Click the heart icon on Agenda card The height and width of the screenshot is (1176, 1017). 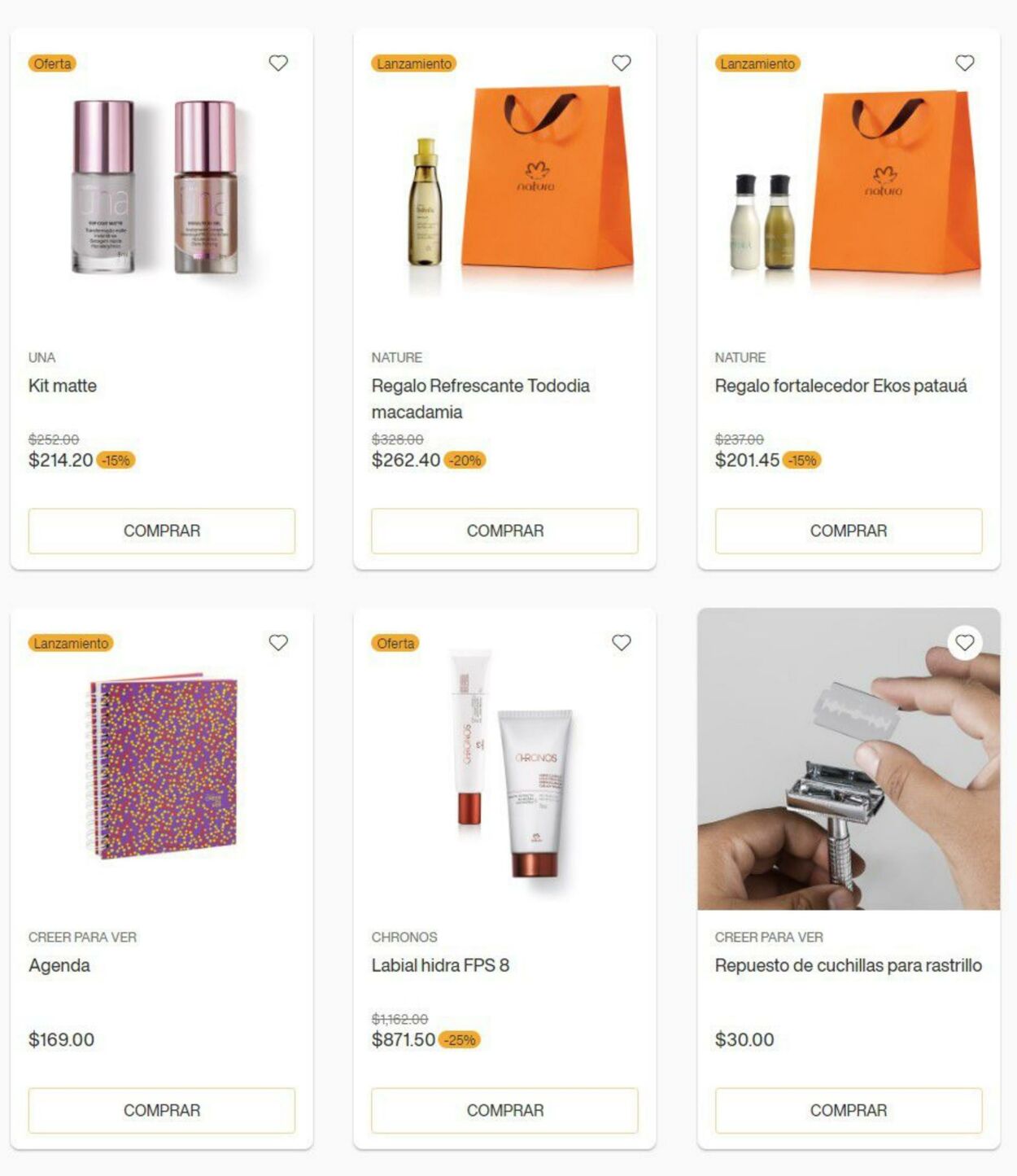tap(278, 643)
